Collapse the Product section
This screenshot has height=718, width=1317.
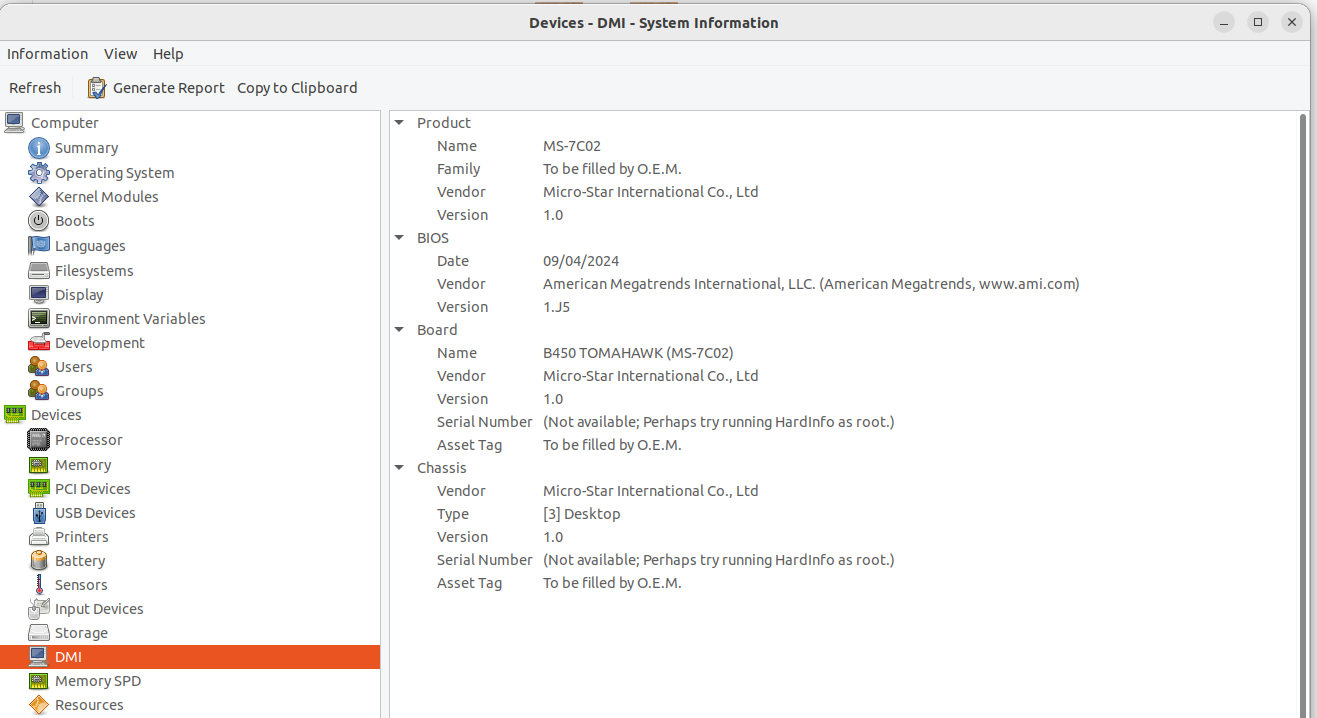click(399, 123)
